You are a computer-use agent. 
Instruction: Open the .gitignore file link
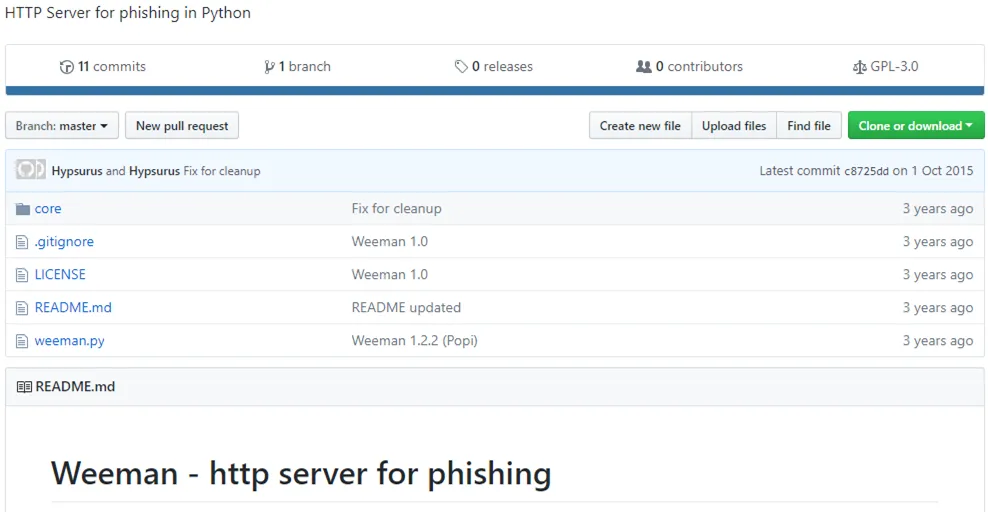click(64, 242)
